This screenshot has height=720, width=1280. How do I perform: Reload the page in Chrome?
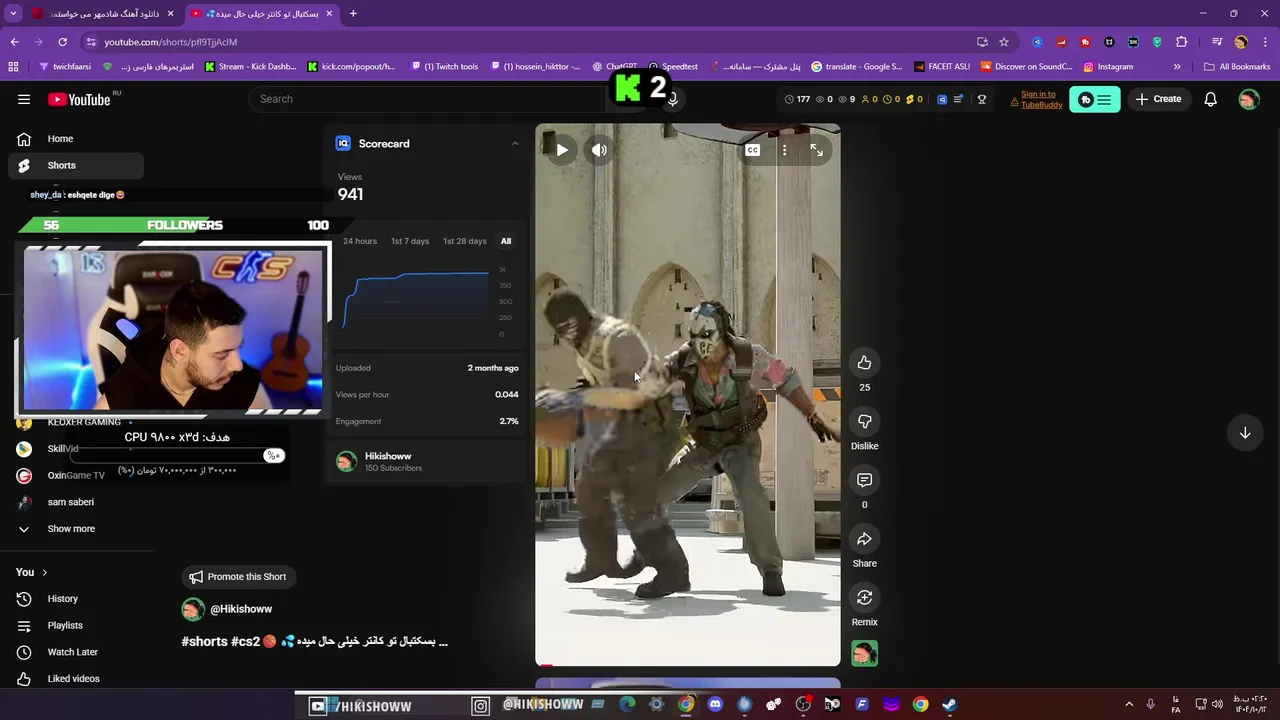coord(62,42)
